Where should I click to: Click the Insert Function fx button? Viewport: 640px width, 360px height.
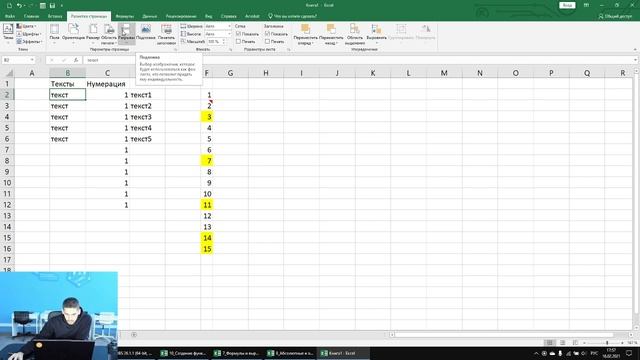[x=76, y=60]
